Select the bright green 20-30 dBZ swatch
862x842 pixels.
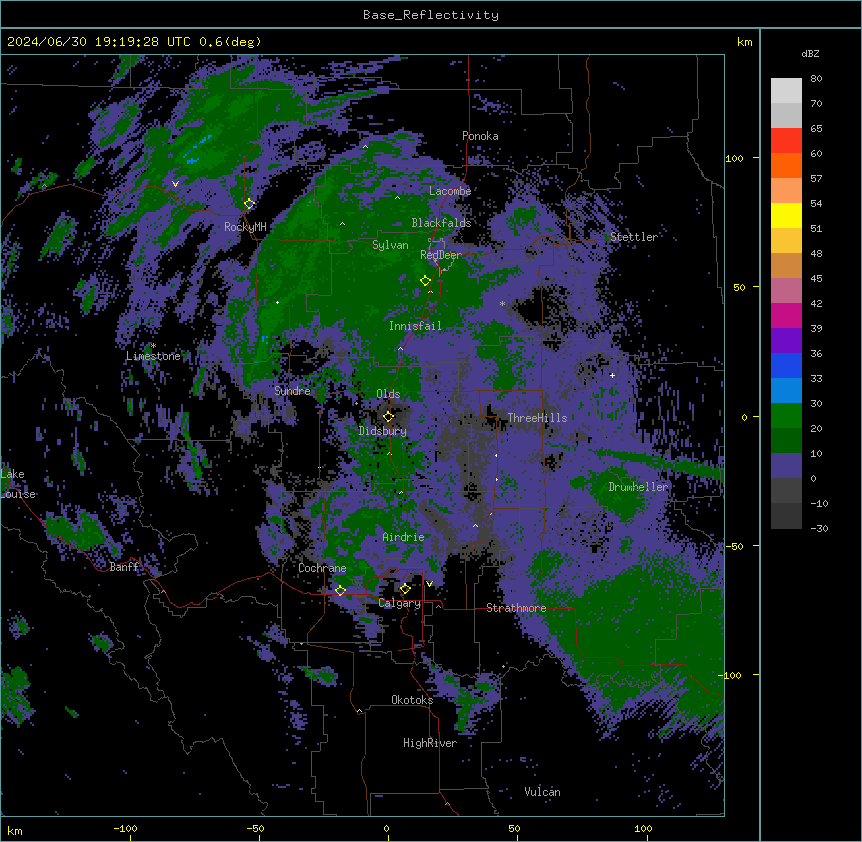tap(786, 416)
